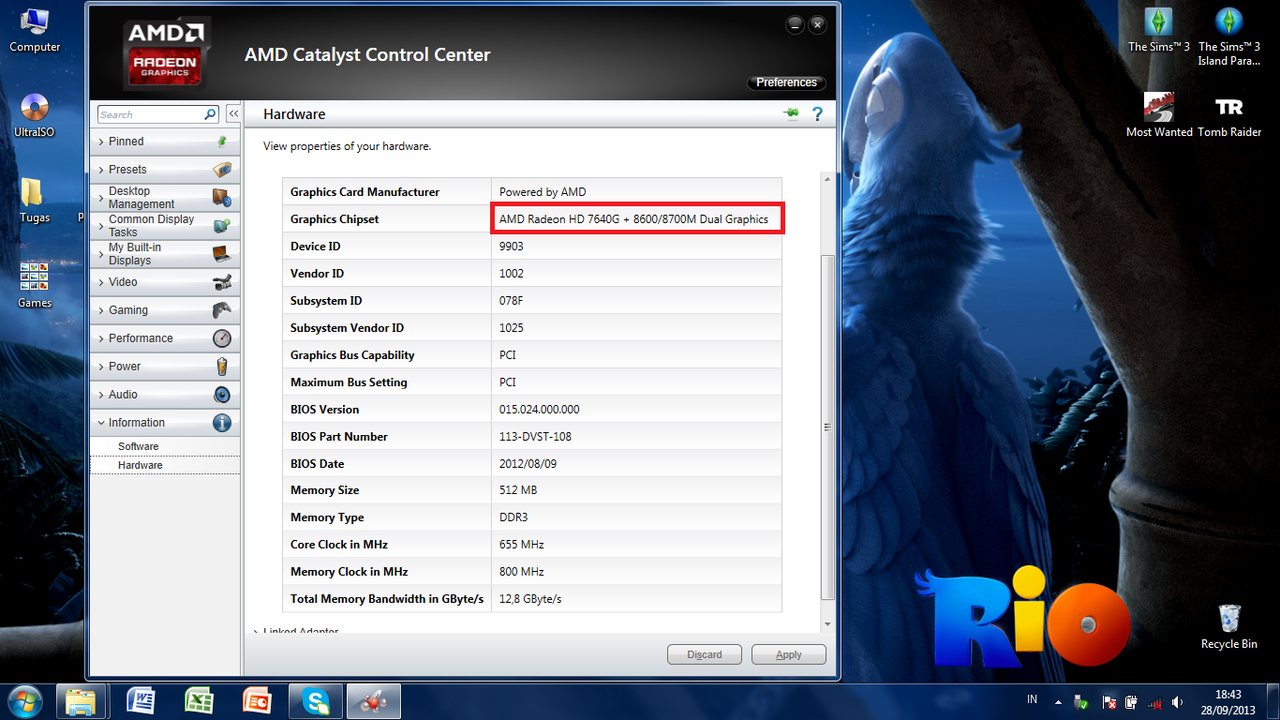This screenshot has height=720, width=1280.
Task: Open the Computer desktop icon
Action: 34,30
